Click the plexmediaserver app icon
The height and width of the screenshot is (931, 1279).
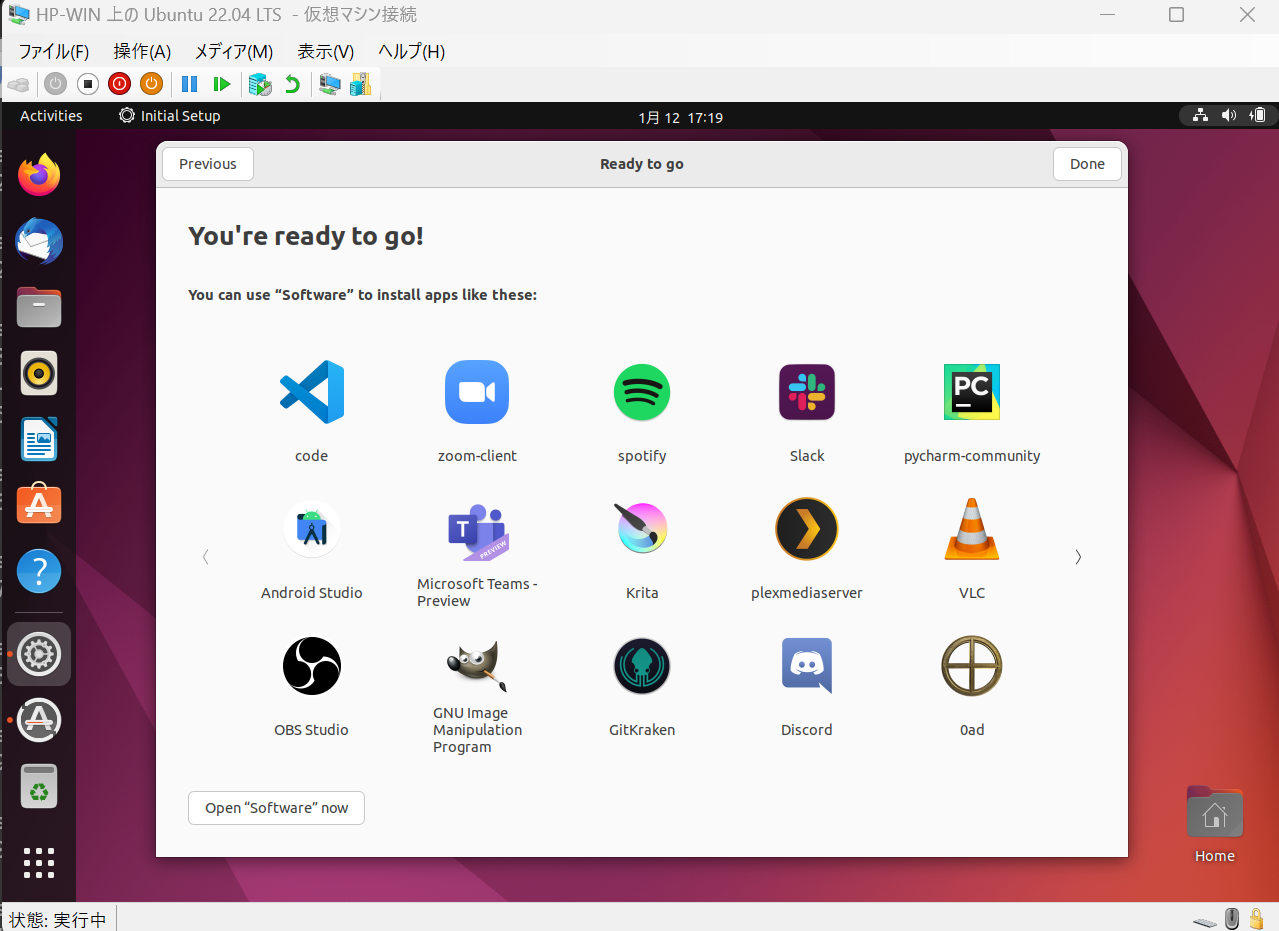[807, 529]
